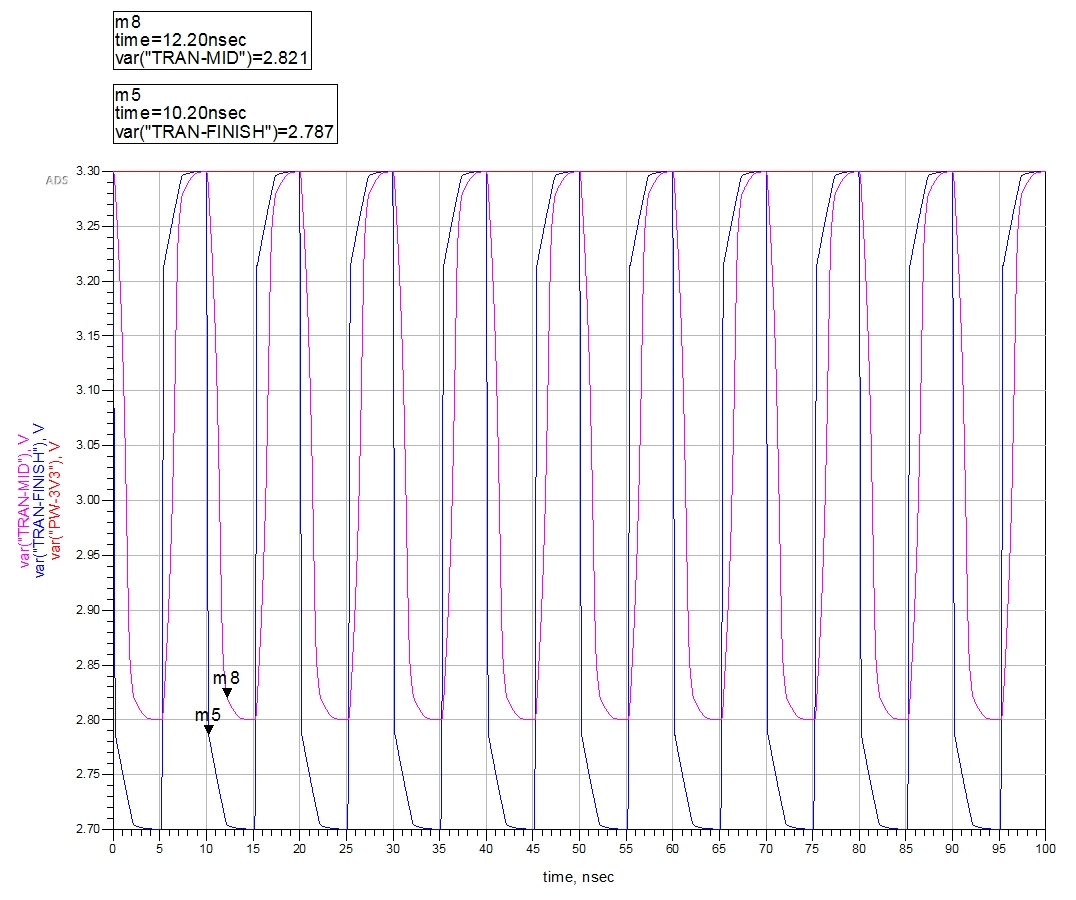Screen dimensions: 1076x900
Task: Click the 3.15 y-axis tick value
Action: point(88,335)
